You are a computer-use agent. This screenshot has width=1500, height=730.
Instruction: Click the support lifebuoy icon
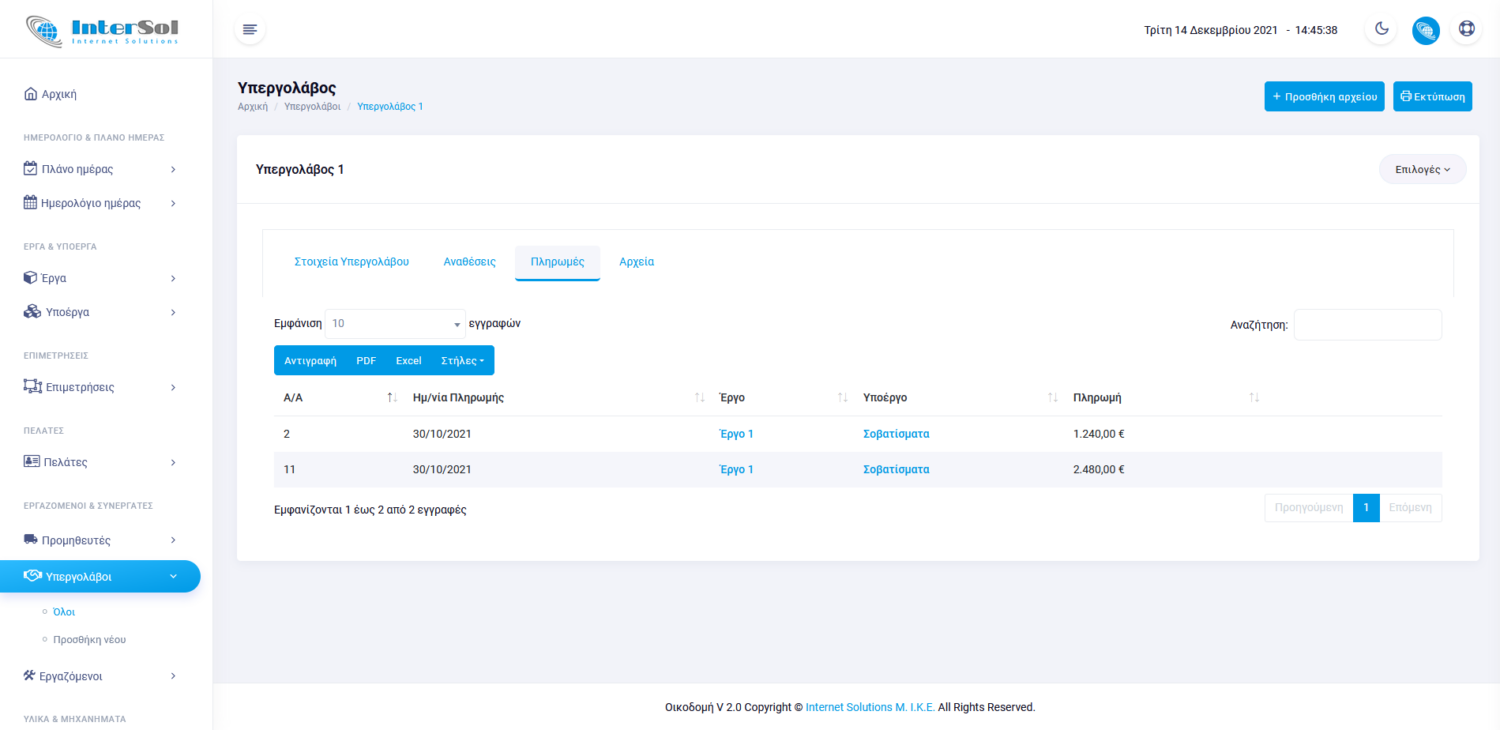(1466, 29)
